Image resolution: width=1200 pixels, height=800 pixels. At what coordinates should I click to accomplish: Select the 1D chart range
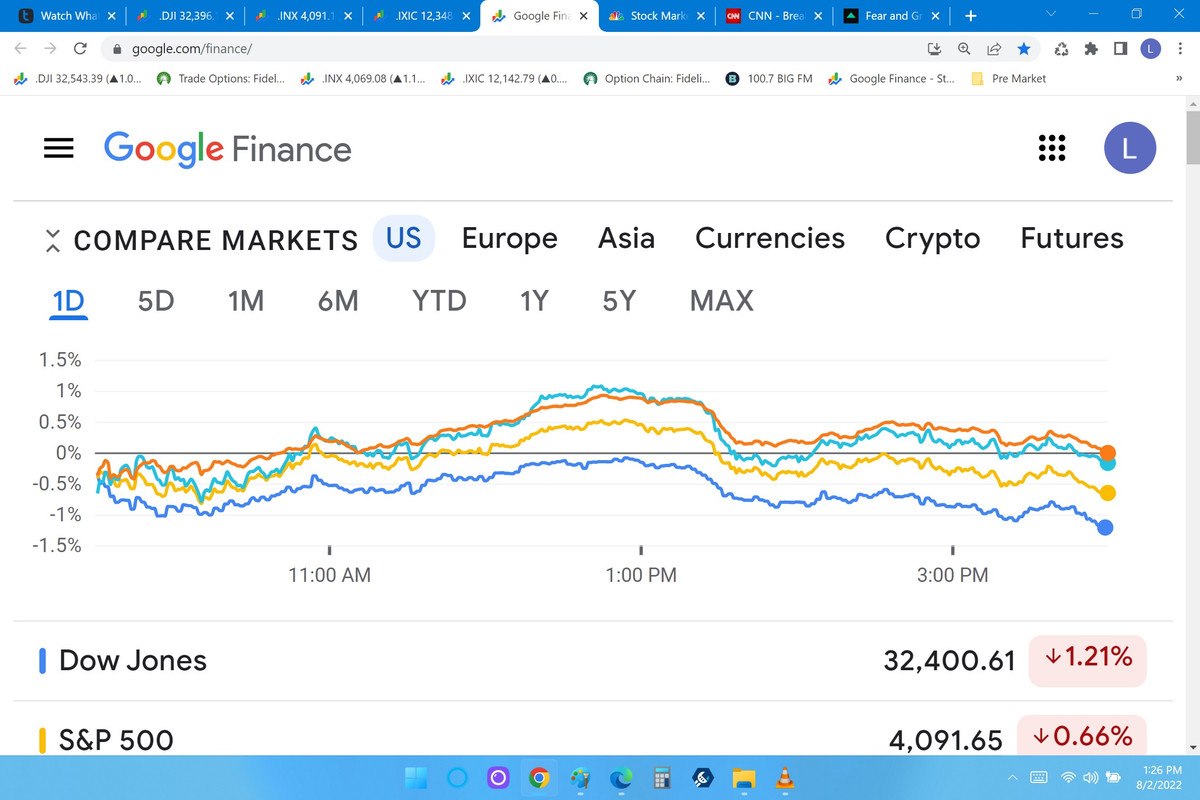point(69,300)
